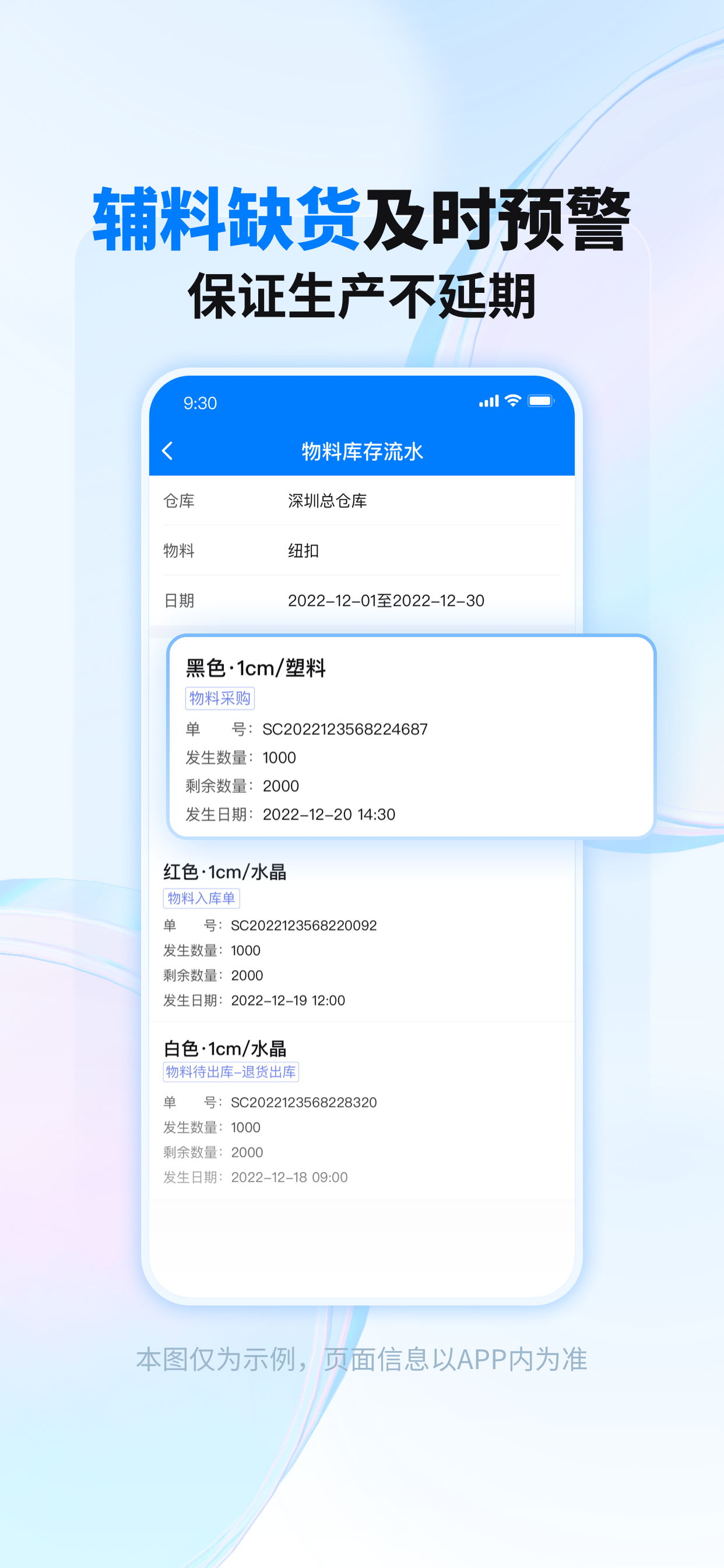Open the 白色·1cm/水晶 record
Image resolution: width=724 pixels, height=1568 pixels.
(362, 1111)
